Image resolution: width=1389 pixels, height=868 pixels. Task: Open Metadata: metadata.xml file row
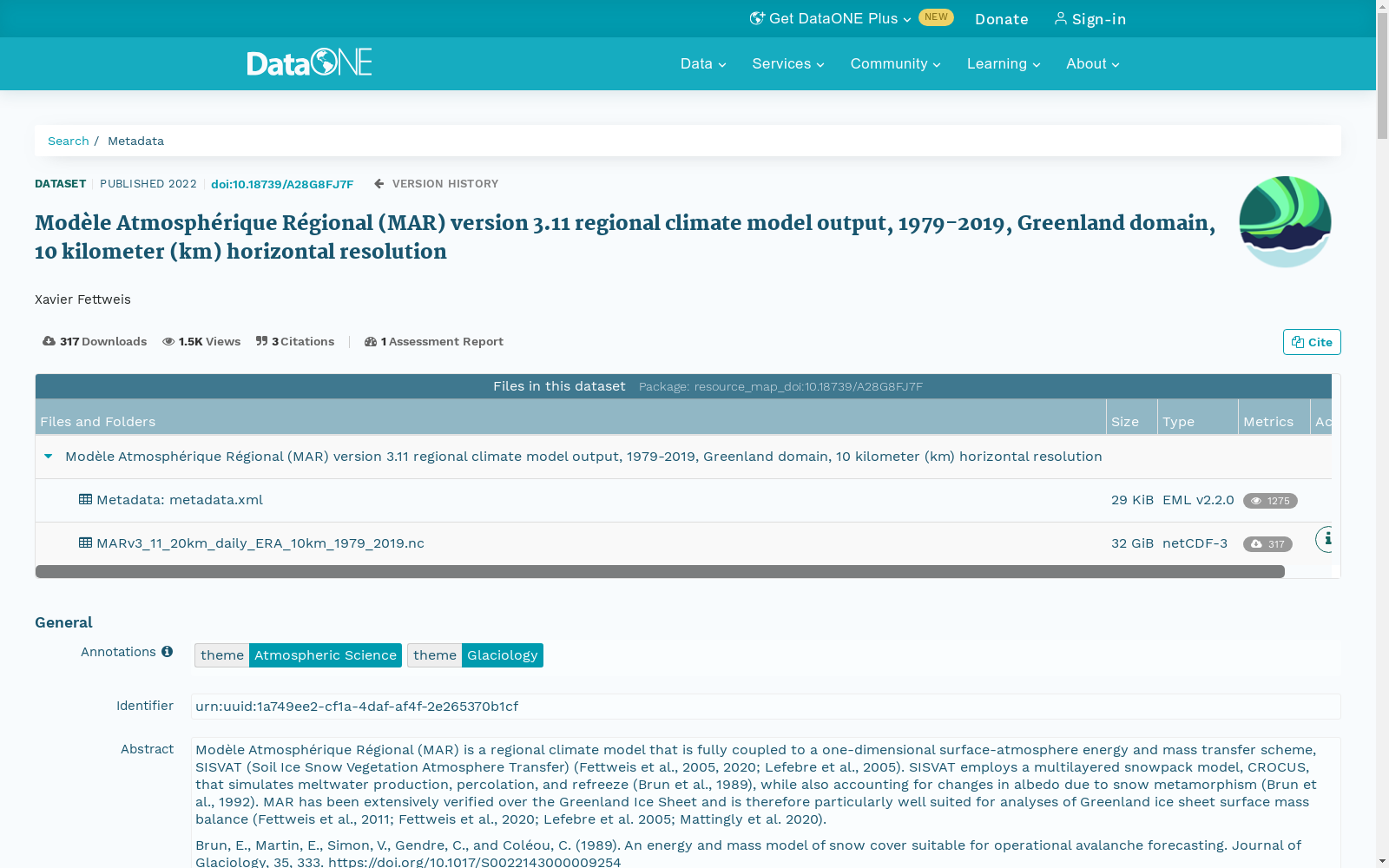pyautogui.click(x=180, y=500)
